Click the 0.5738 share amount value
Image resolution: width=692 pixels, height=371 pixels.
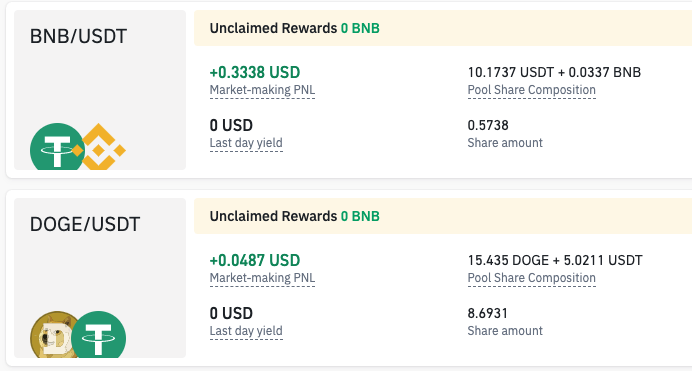(488, 125)
